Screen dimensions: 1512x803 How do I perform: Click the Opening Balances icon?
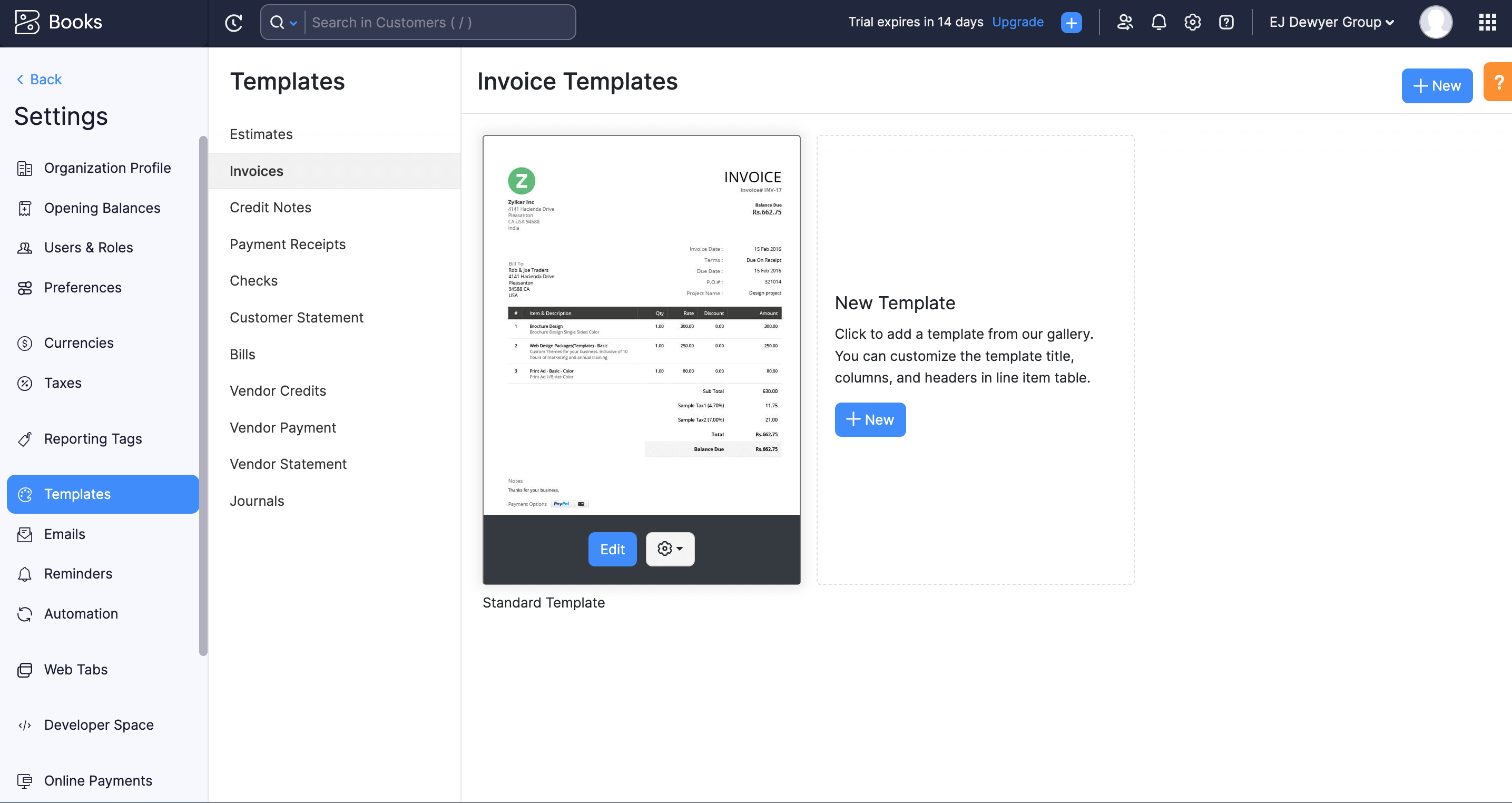[25, 208]
